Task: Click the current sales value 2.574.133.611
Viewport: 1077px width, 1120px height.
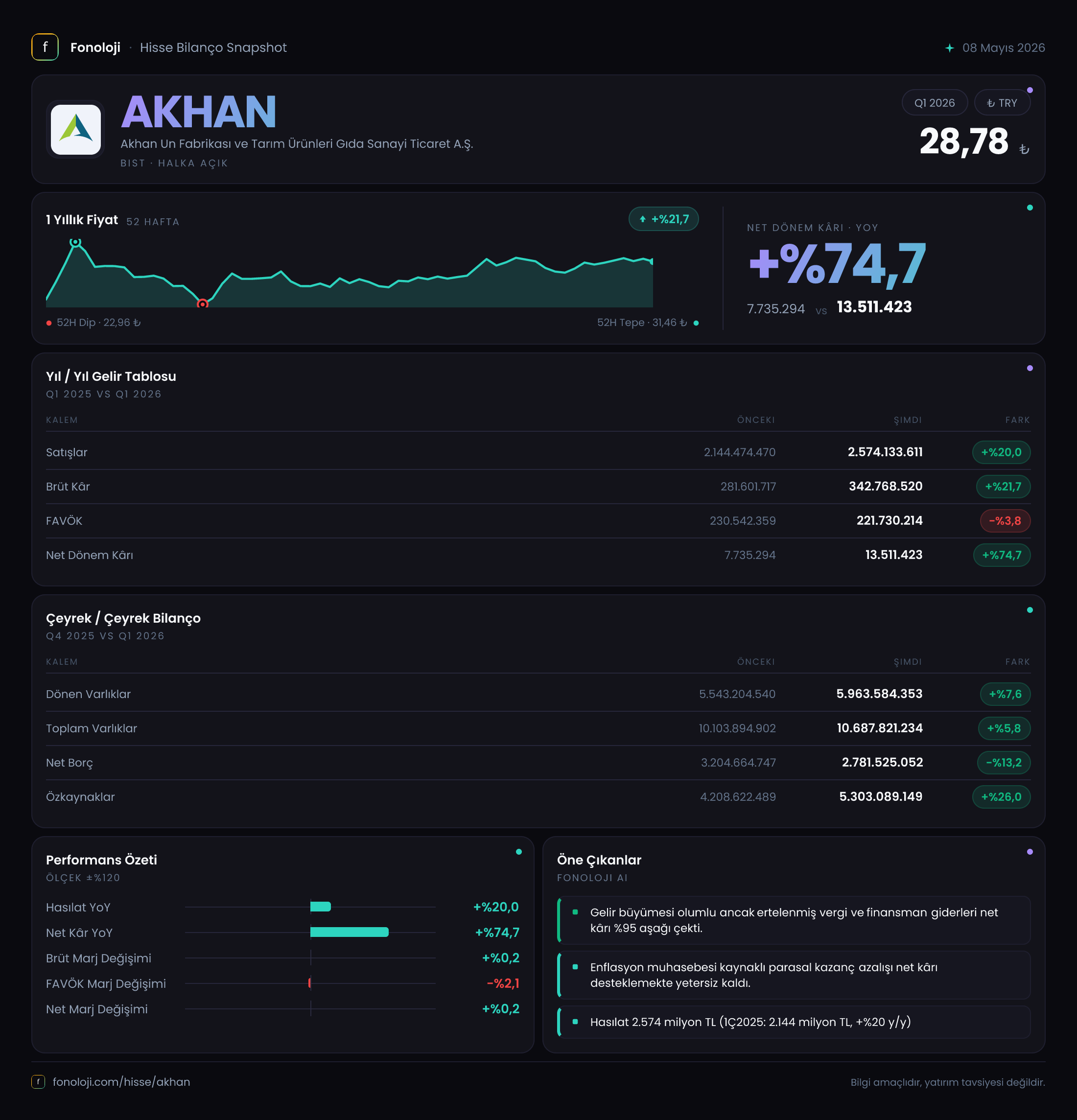Action: click(885, 452)
